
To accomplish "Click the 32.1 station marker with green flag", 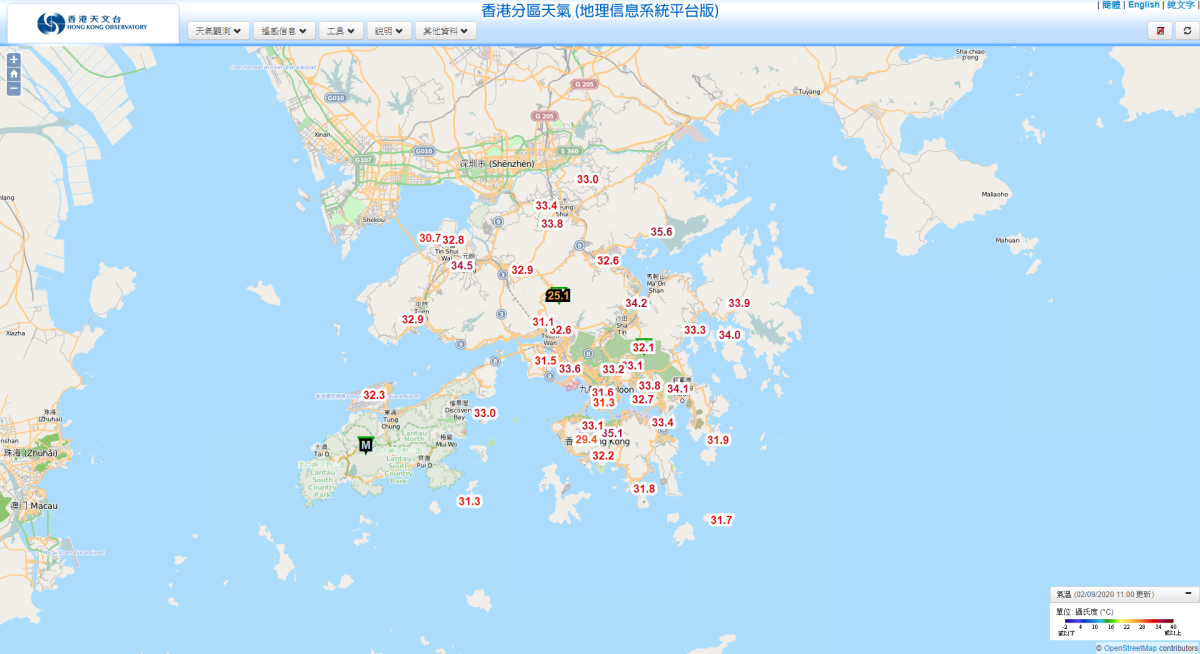I will (643, 347).
